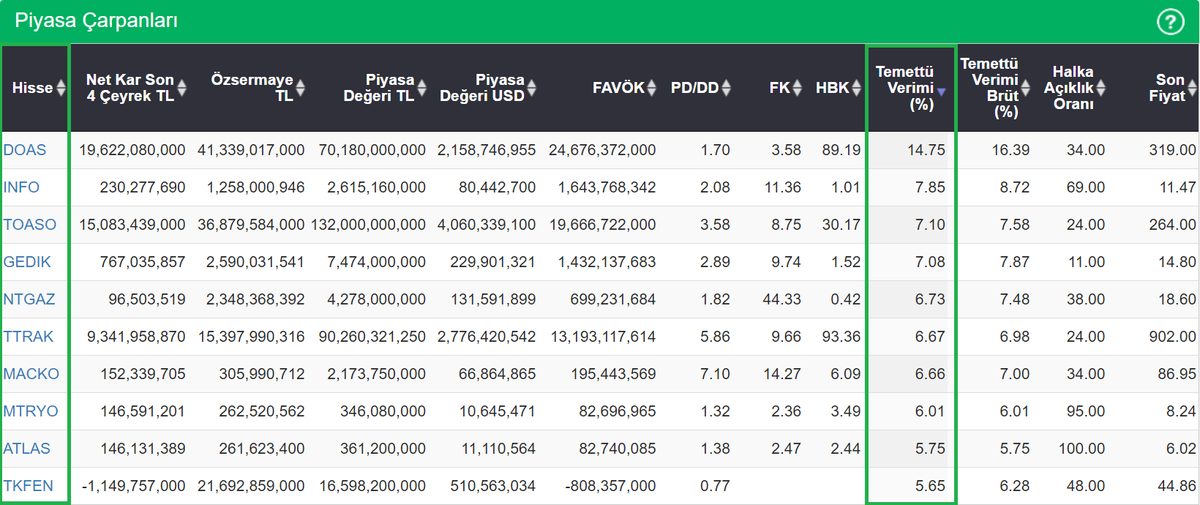The height and width of the screenshot is (505, 1200).
Task: Sort by Net Kar Son 4 Çeyrek TL arrows
Action: 183,88
